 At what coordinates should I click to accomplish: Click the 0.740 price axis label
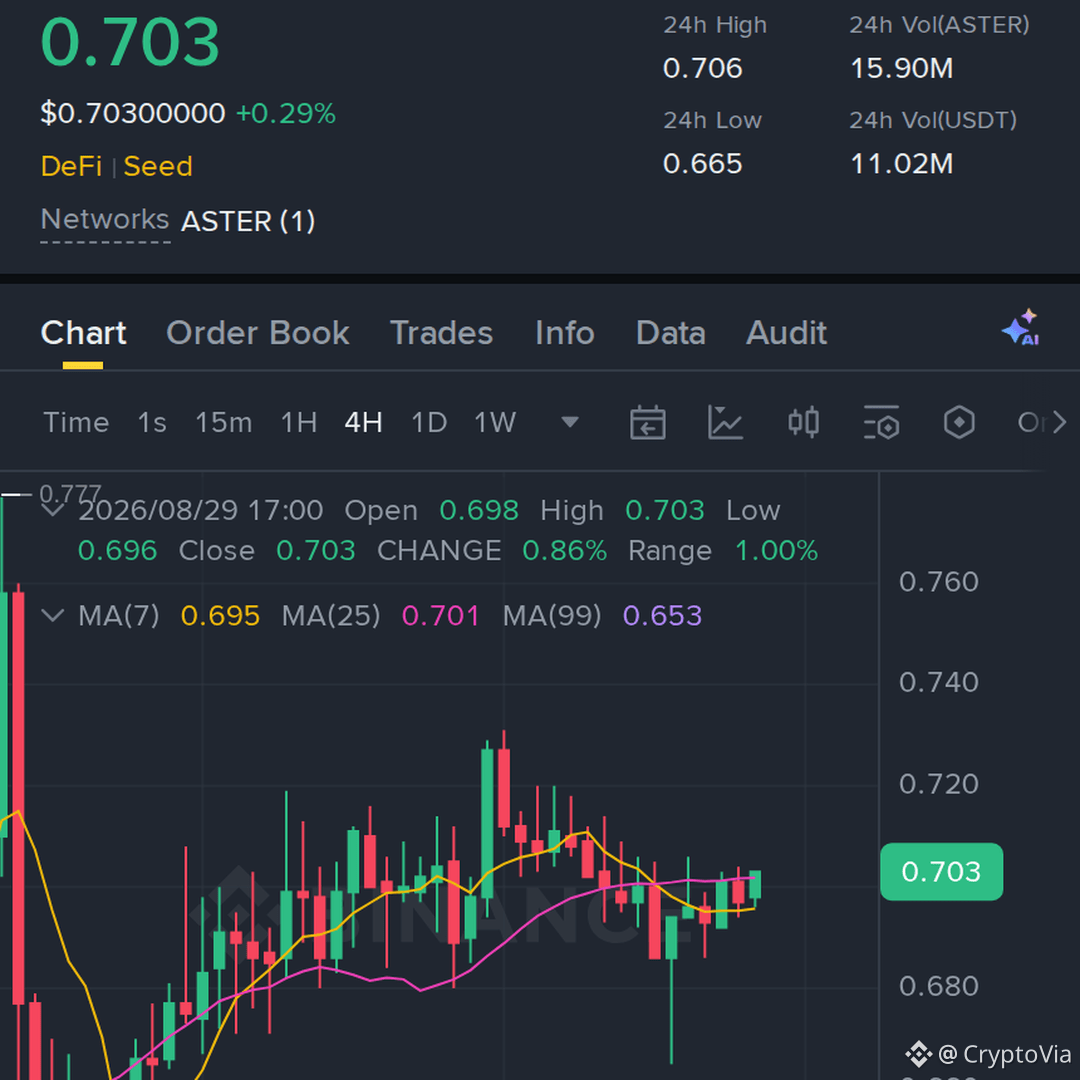point(939,683)
